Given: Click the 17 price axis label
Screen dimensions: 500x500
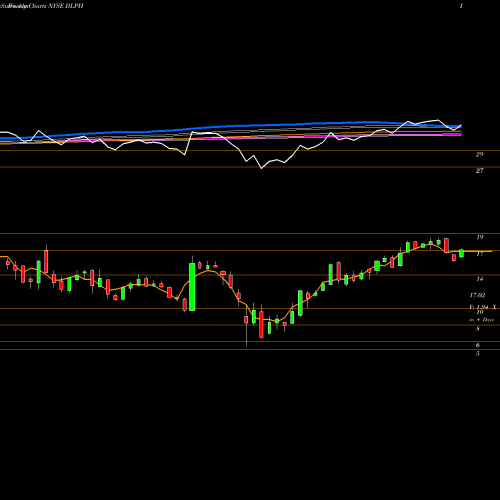Looking at the screenshot, I should pos(479,254).
